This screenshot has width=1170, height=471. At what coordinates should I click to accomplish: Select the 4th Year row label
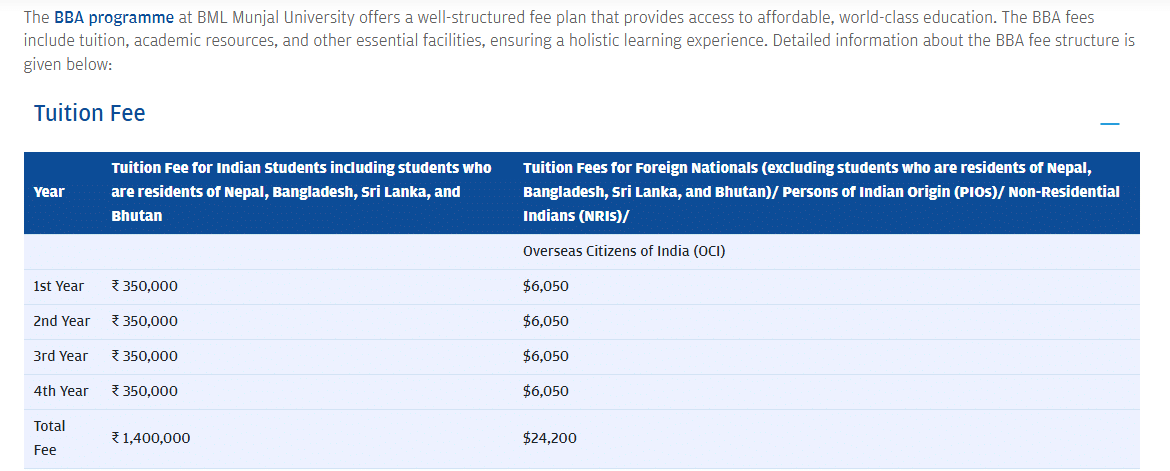(x=61, y=391)
